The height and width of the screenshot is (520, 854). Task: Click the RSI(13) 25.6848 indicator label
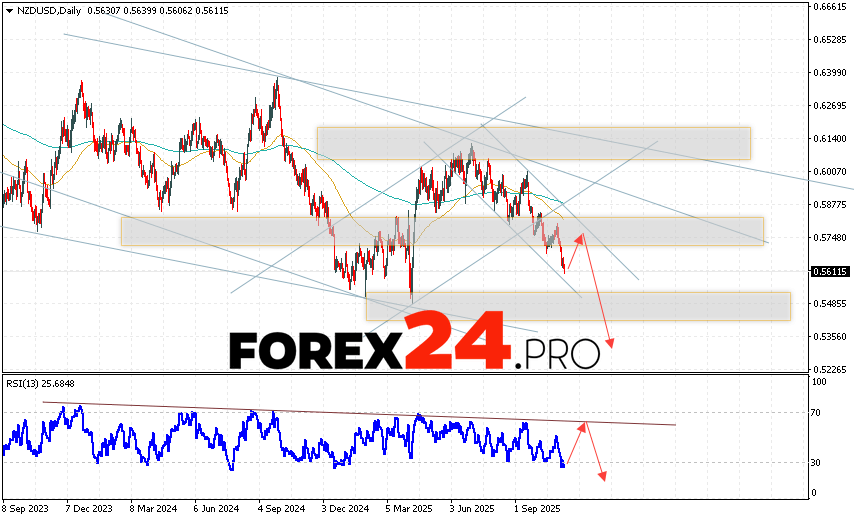(42, 384)
